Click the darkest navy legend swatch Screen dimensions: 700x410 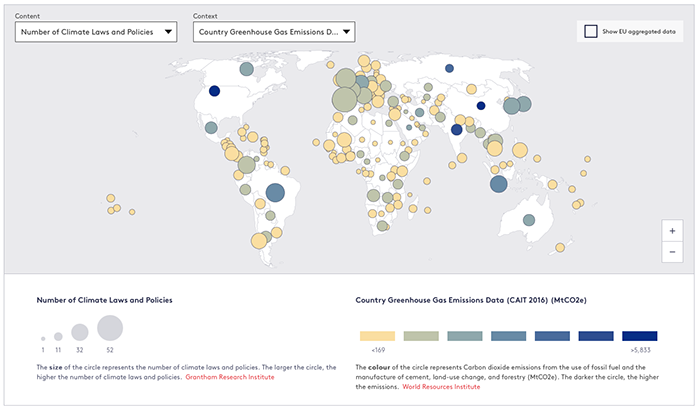point(639,336)
